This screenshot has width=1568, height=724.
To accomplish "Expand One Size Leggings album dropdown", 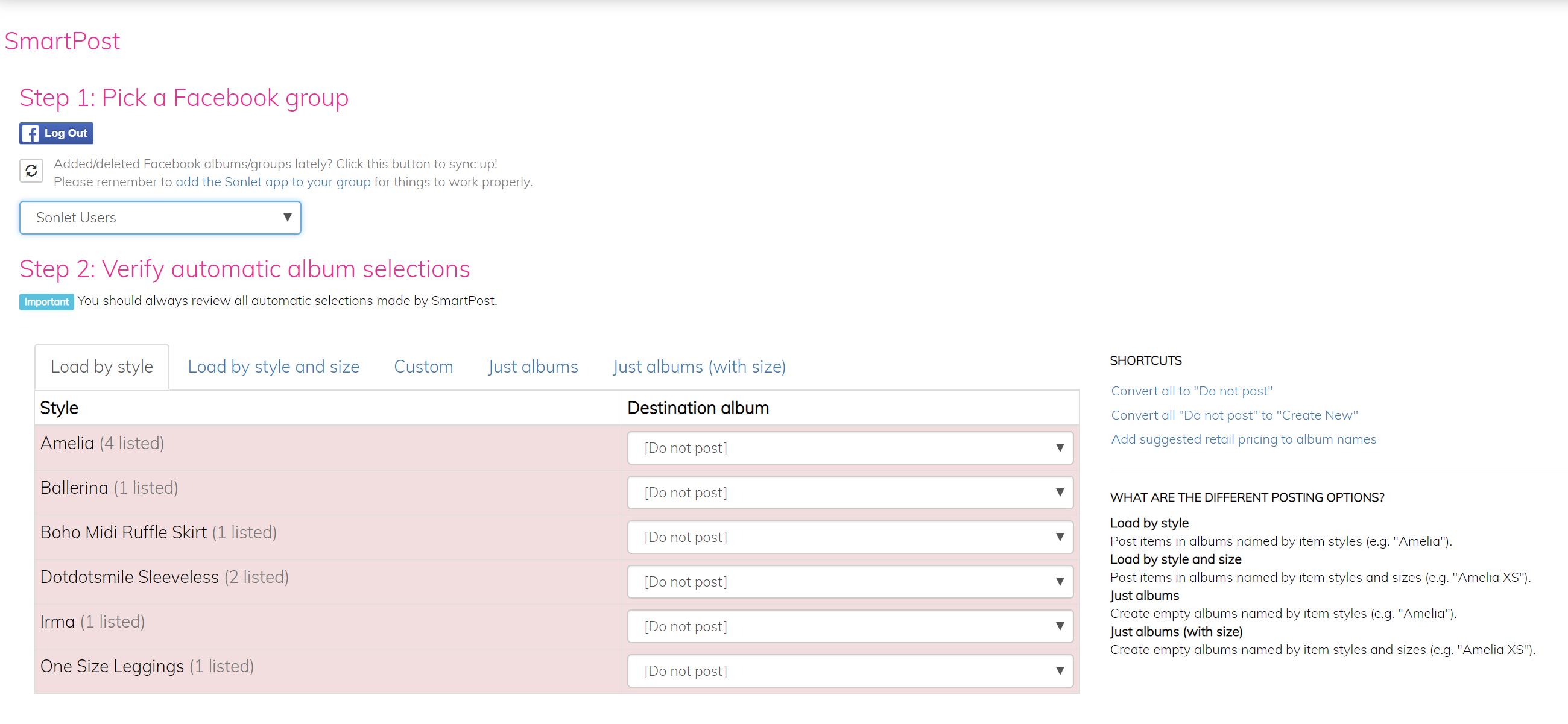I will (850, 671).
